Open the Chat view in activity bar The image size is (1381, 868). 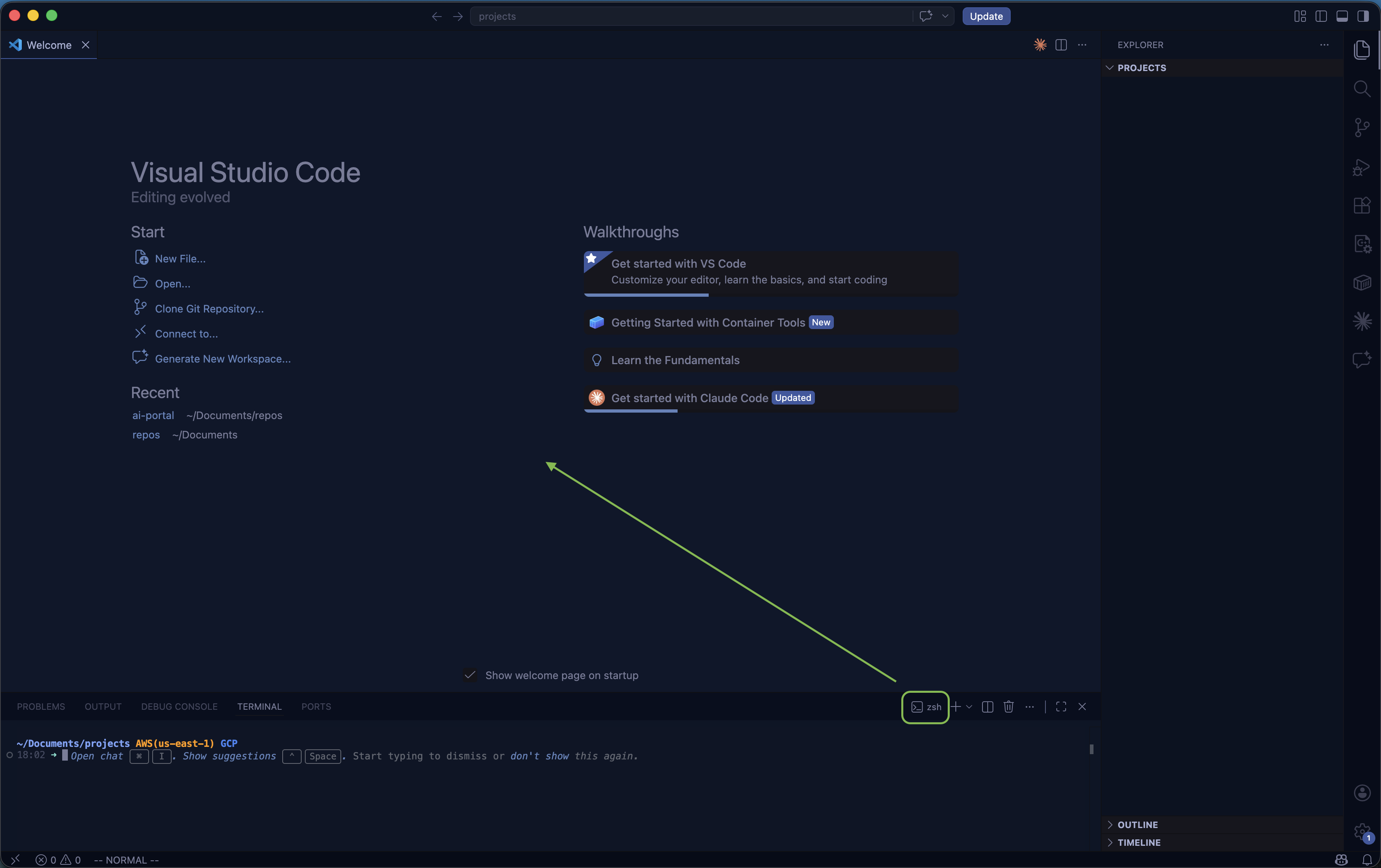click(1362, 360)
